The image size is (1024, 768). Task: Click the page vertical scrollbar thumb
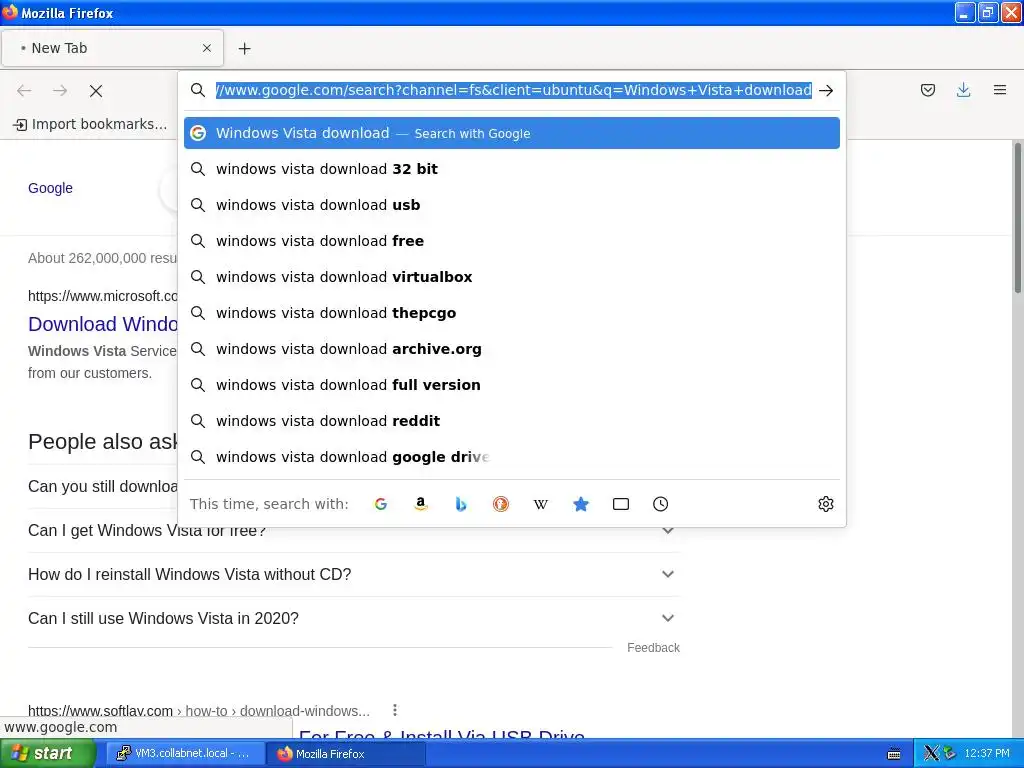(x=1017, y=218)
